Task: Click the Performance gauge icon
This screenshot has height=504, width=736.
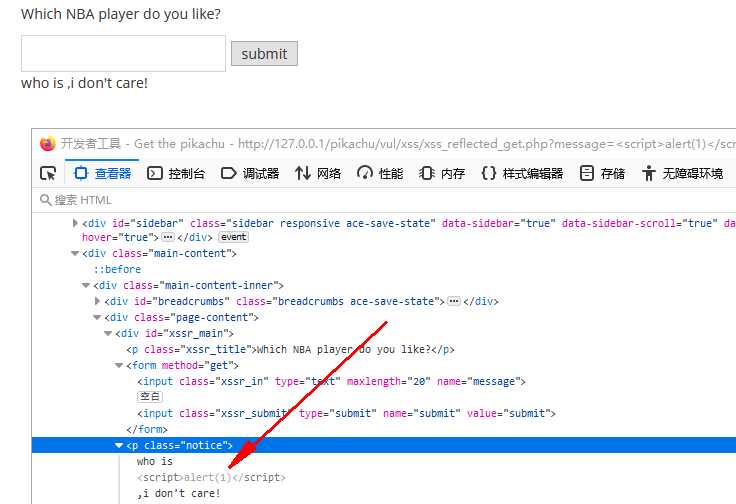Action: point(365,173)
